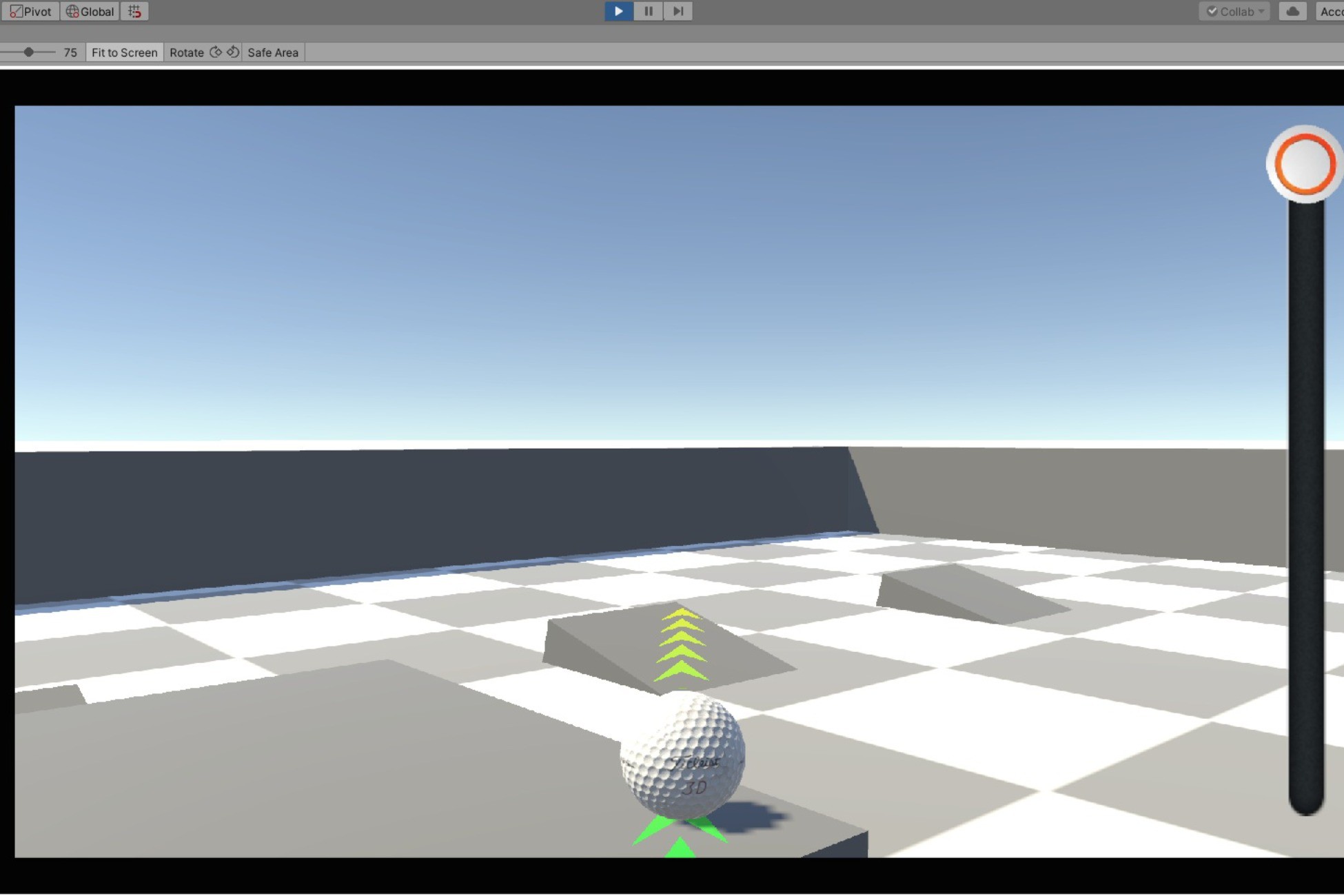Open the Collab dropdown
Screen dimensions: 1344x896
(x=1261, y=11)
